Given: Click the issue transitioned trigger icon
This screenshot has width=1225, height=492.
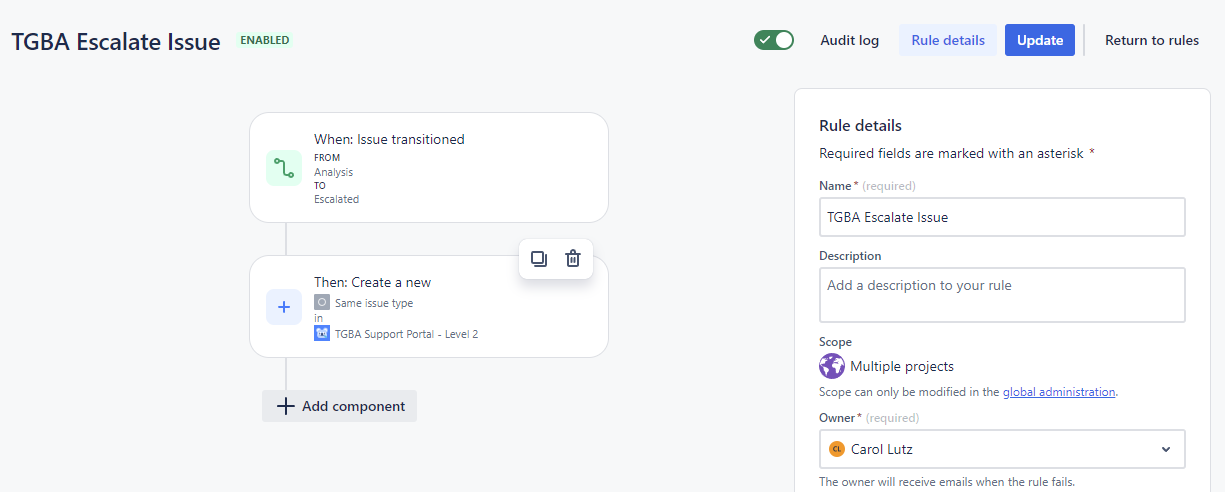Looking at the screenshot, I should (284, 167).
